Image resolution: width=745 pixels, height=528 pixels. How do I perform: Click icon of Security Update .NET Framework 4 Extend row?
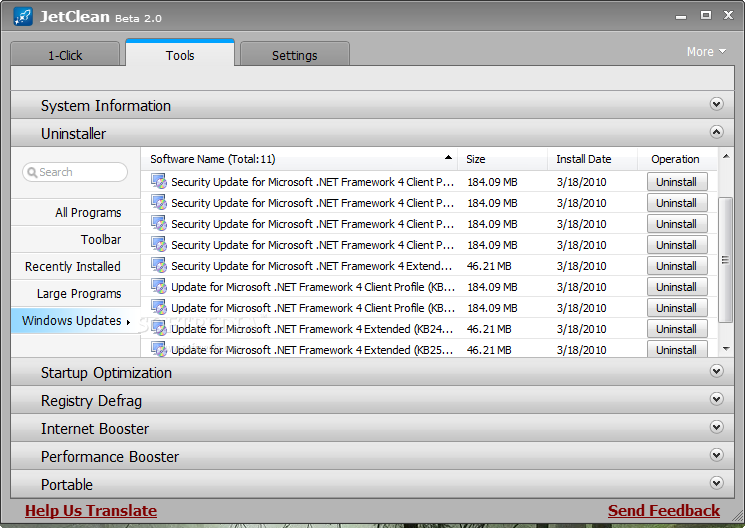click(x=159, y=265)
